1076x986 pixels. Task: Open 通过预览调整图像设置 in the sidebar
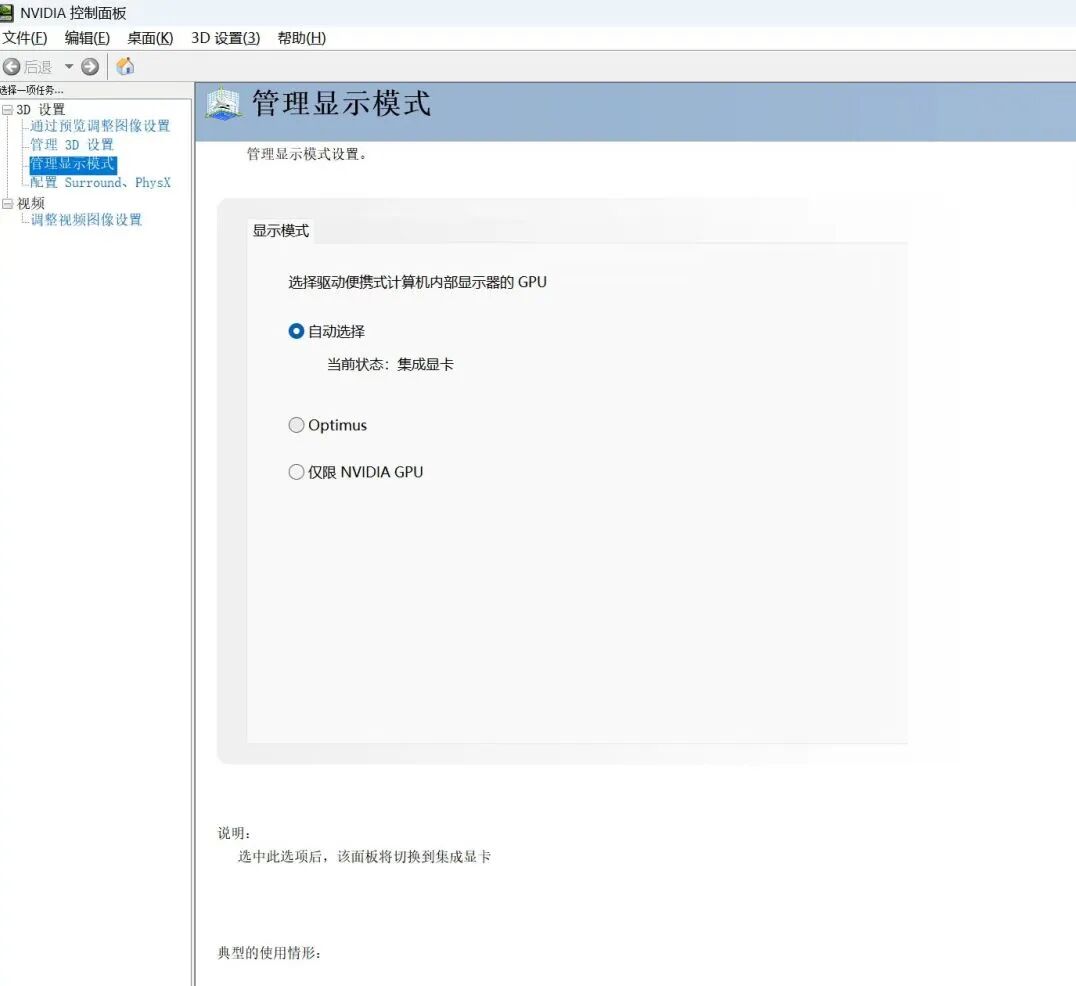100,126
